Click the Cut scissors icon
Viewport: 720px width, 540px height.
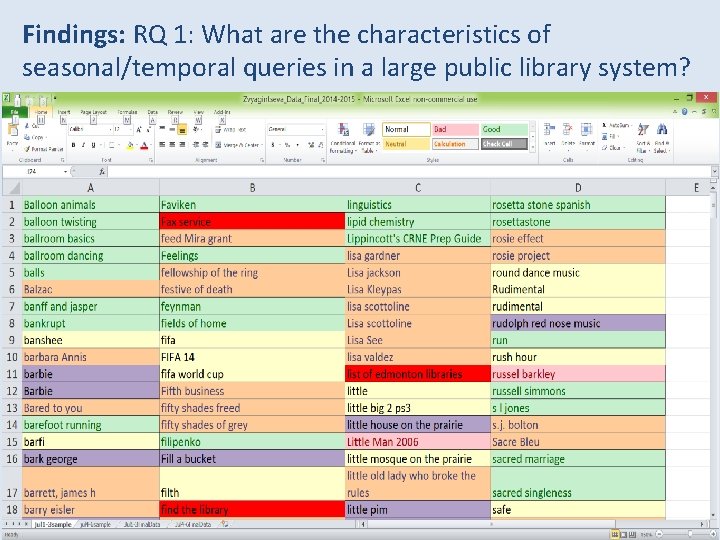click(27, 126)
